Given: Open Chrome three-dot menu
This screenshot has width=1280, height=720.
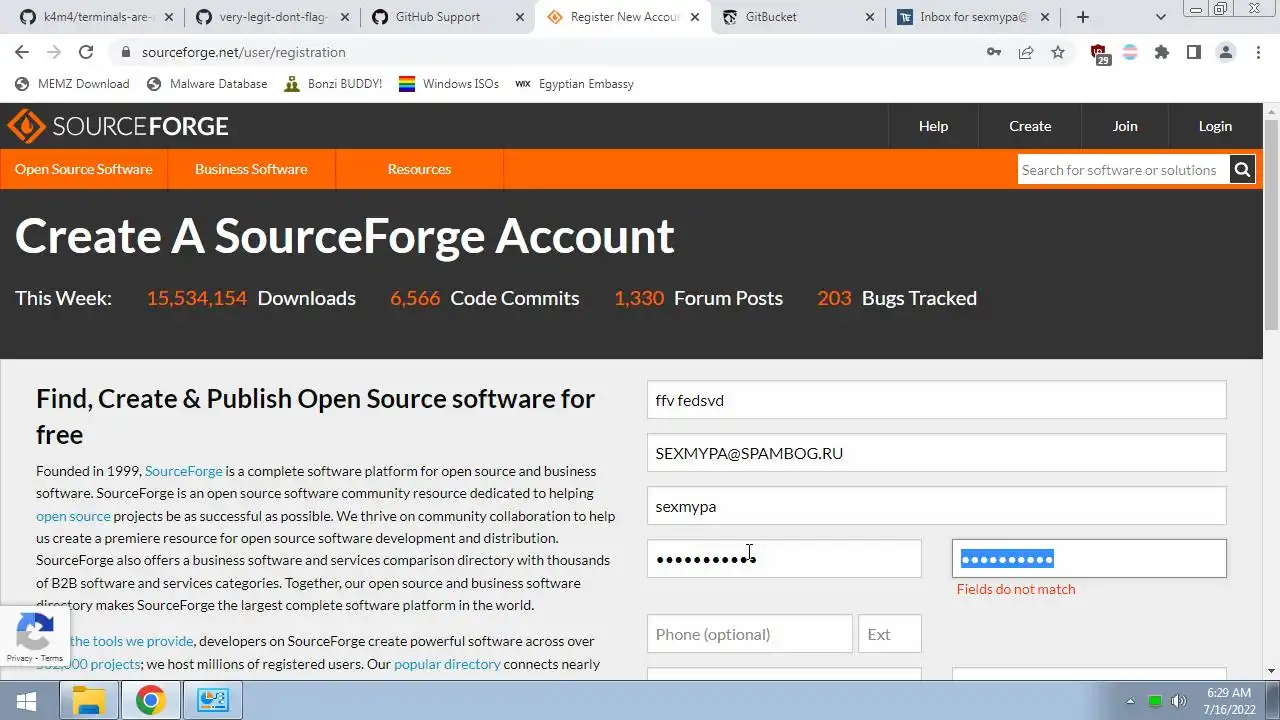Looking at the screenshot, I should (x=1258, y=52).
